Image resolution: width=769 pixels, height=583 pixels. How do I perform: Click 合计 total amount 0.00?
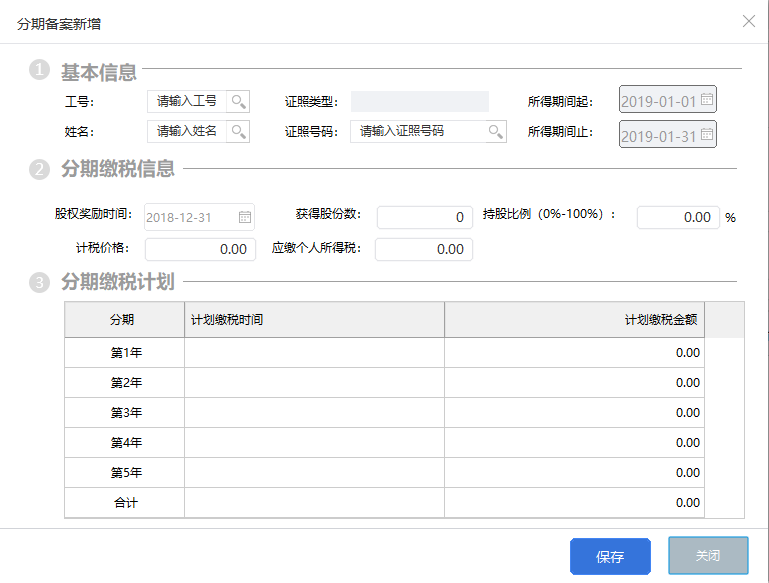[574, 503]
